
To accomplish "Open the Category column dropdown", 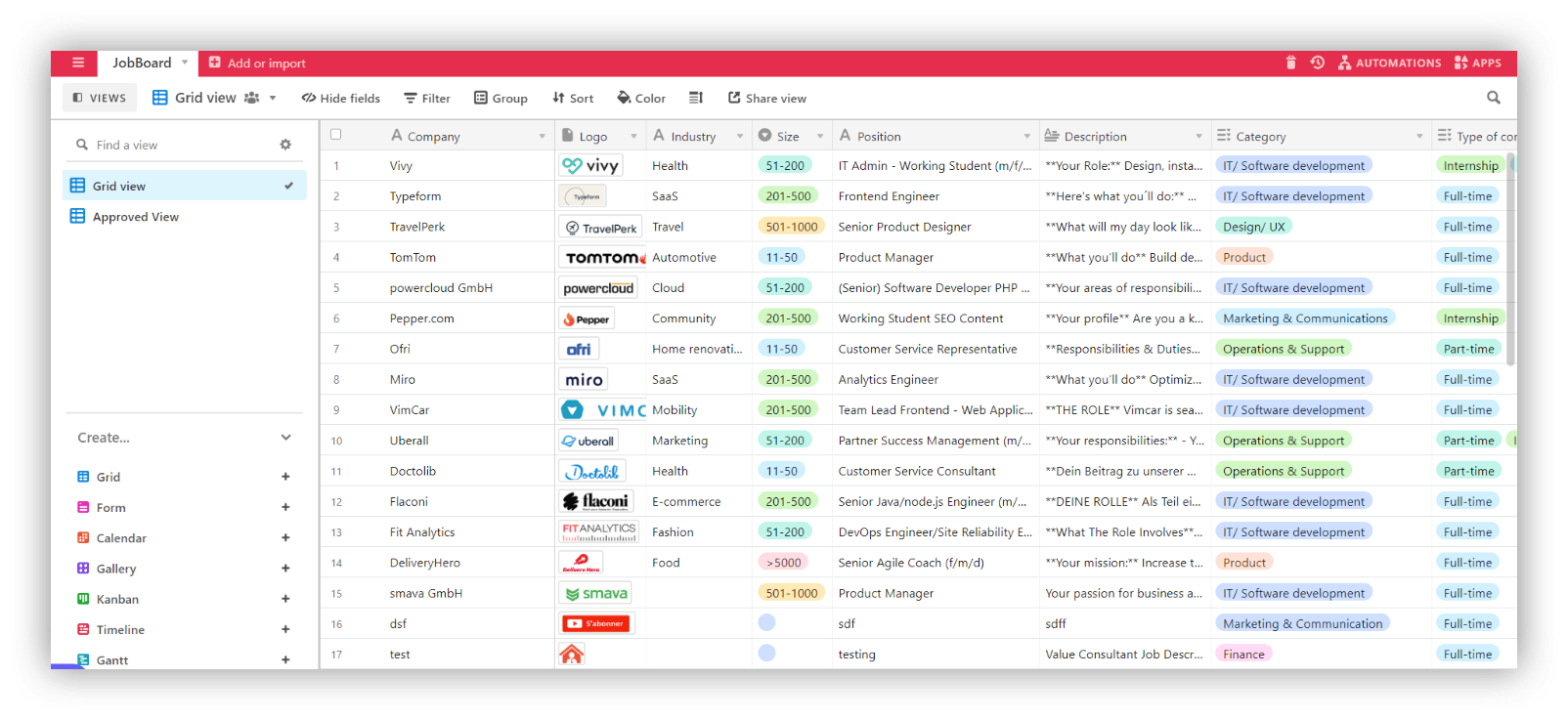I will pos(1419,136).
